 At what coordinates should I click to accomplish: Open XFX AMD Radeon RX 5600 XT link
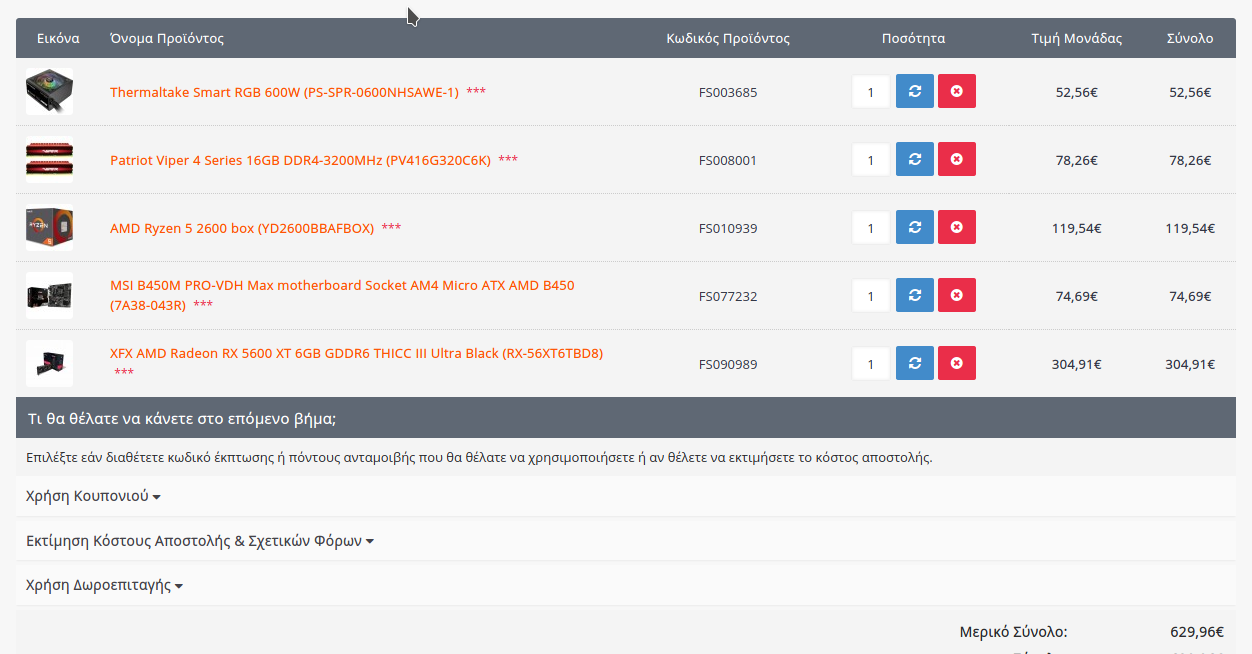(x=356, y=353)
